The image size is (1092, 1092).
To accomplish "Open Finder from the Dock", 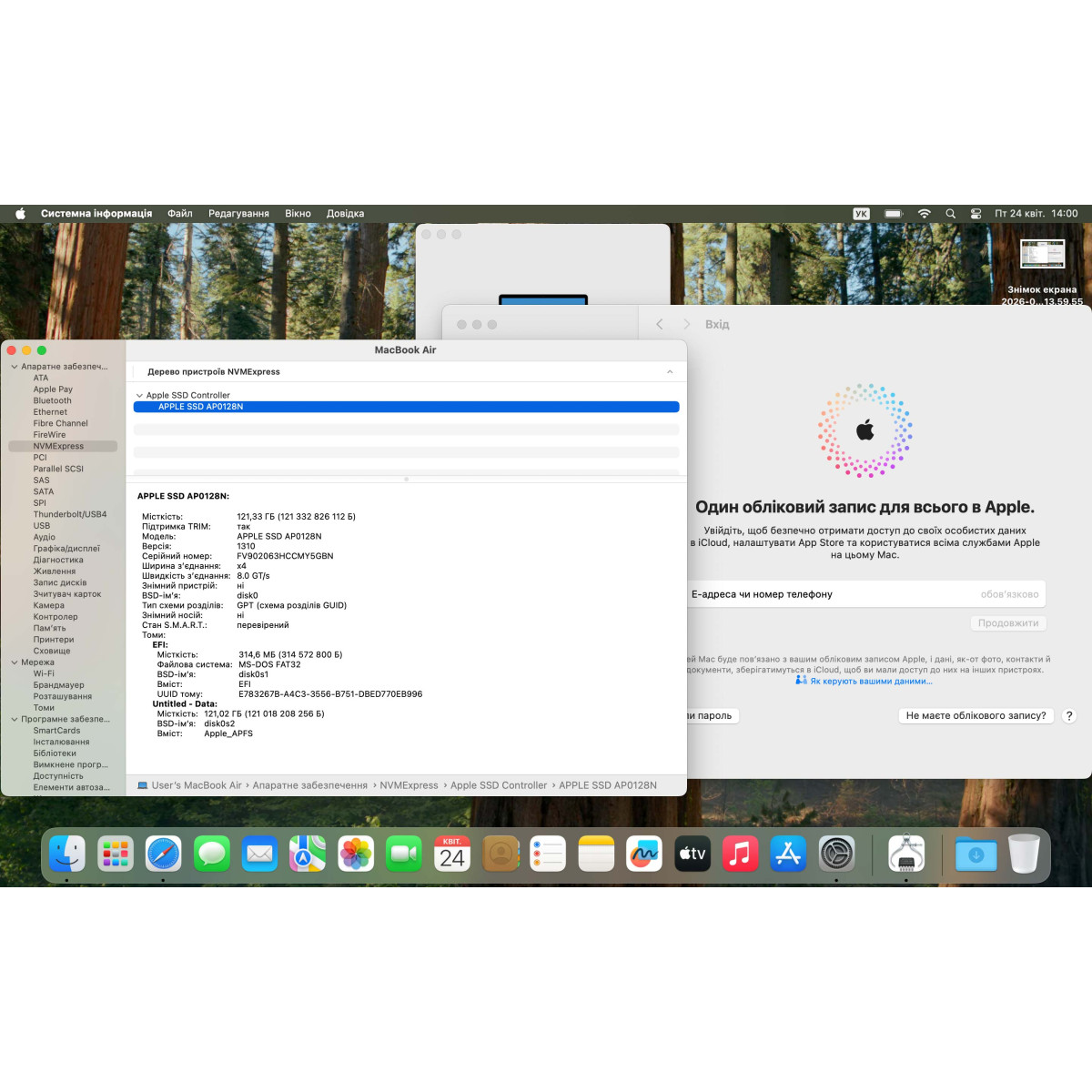I will click(67, 854).
